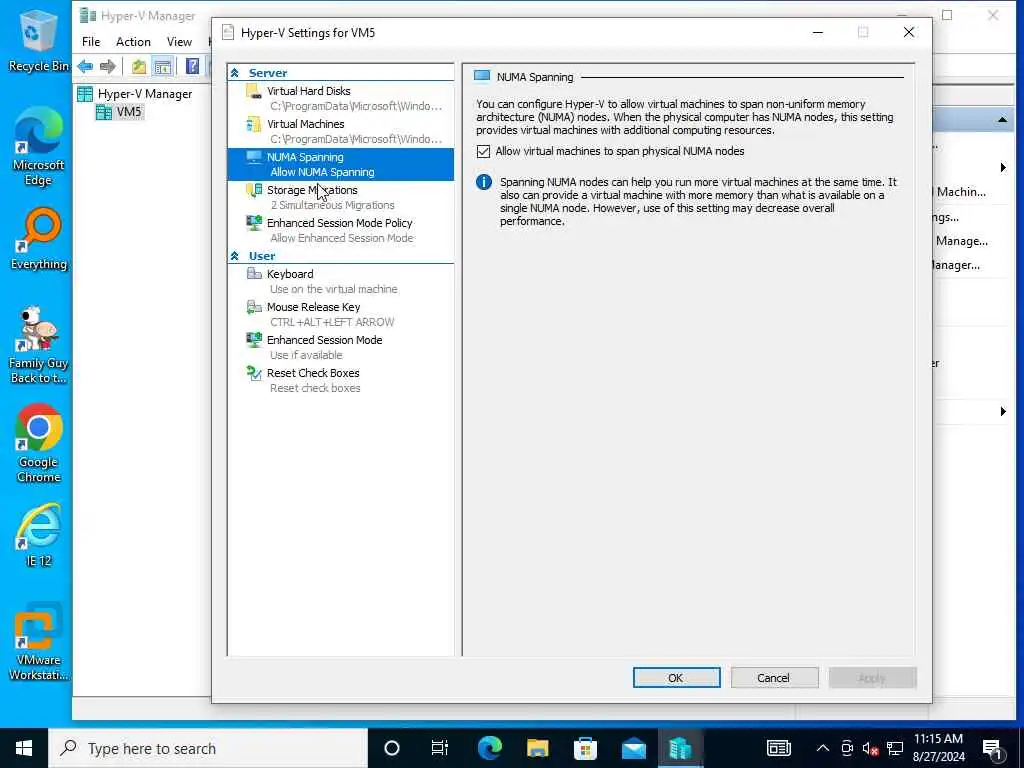Open Everything search desktop shortcut
This screenshot has width=1024, height=768.
point(38,239)
